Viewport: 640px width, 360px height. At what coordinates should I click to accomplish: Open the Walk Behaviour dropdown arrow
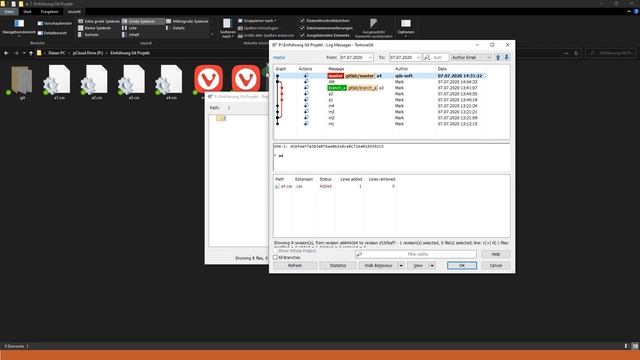click(401, 266)
